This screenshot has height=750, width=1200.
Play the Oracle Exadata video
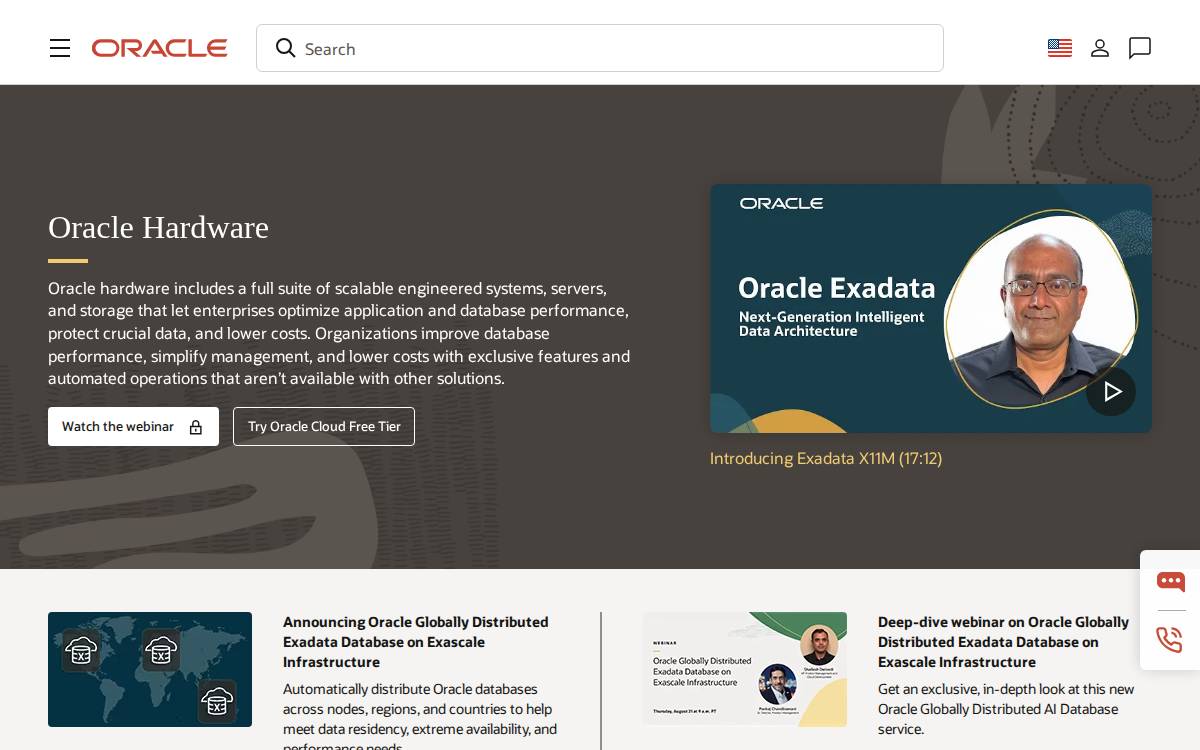pyautogui.click(x=1111, y=391)
